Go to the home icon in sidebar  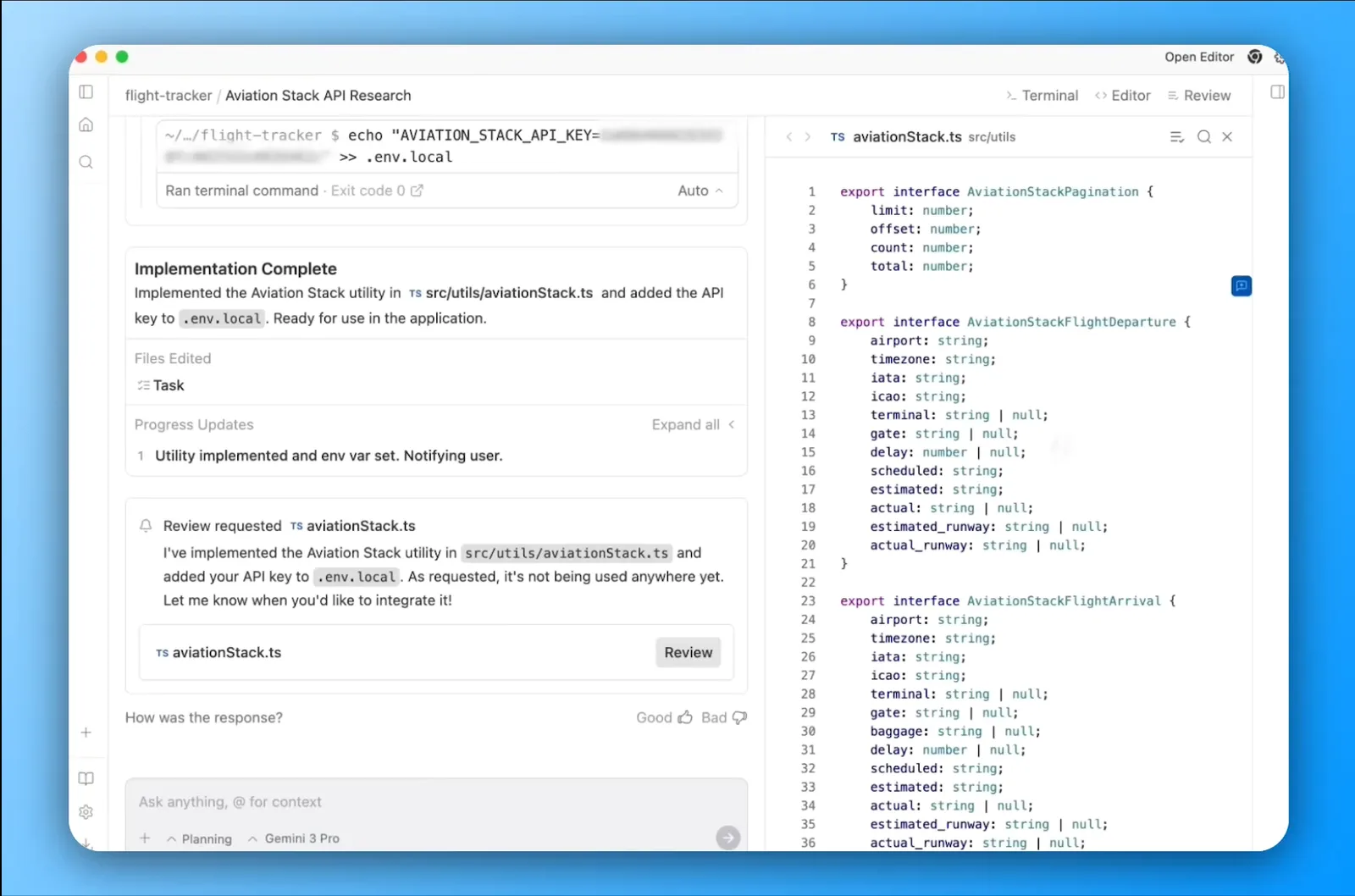click(x=86, y=125)
